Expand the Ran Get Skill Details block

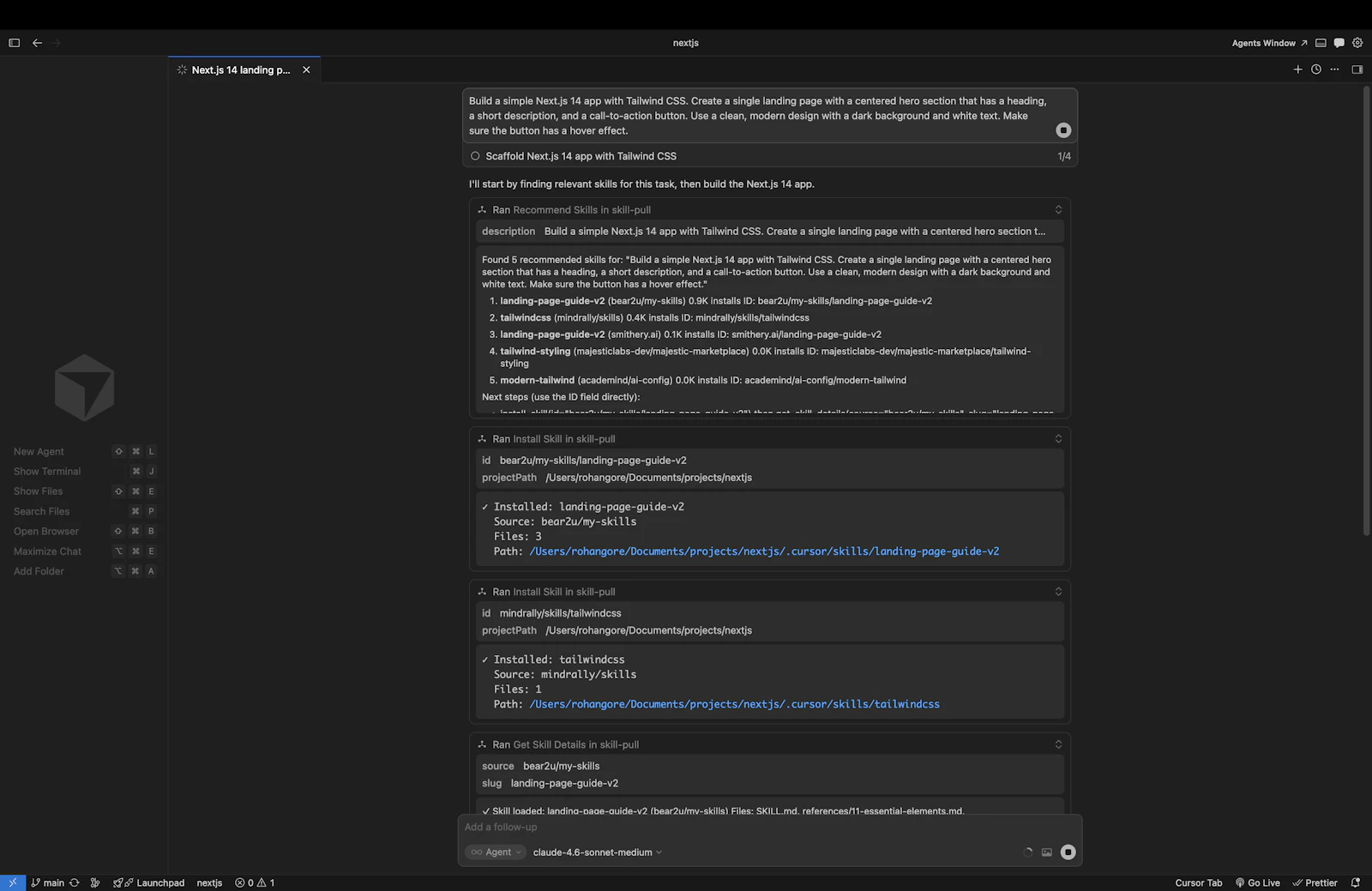click(x=1058, y=744)
